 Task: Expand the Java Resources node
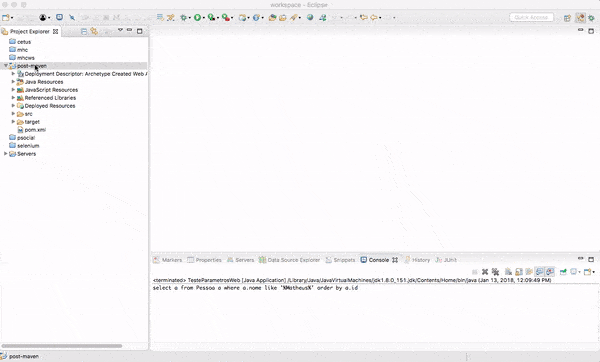(x=13, y=82)
